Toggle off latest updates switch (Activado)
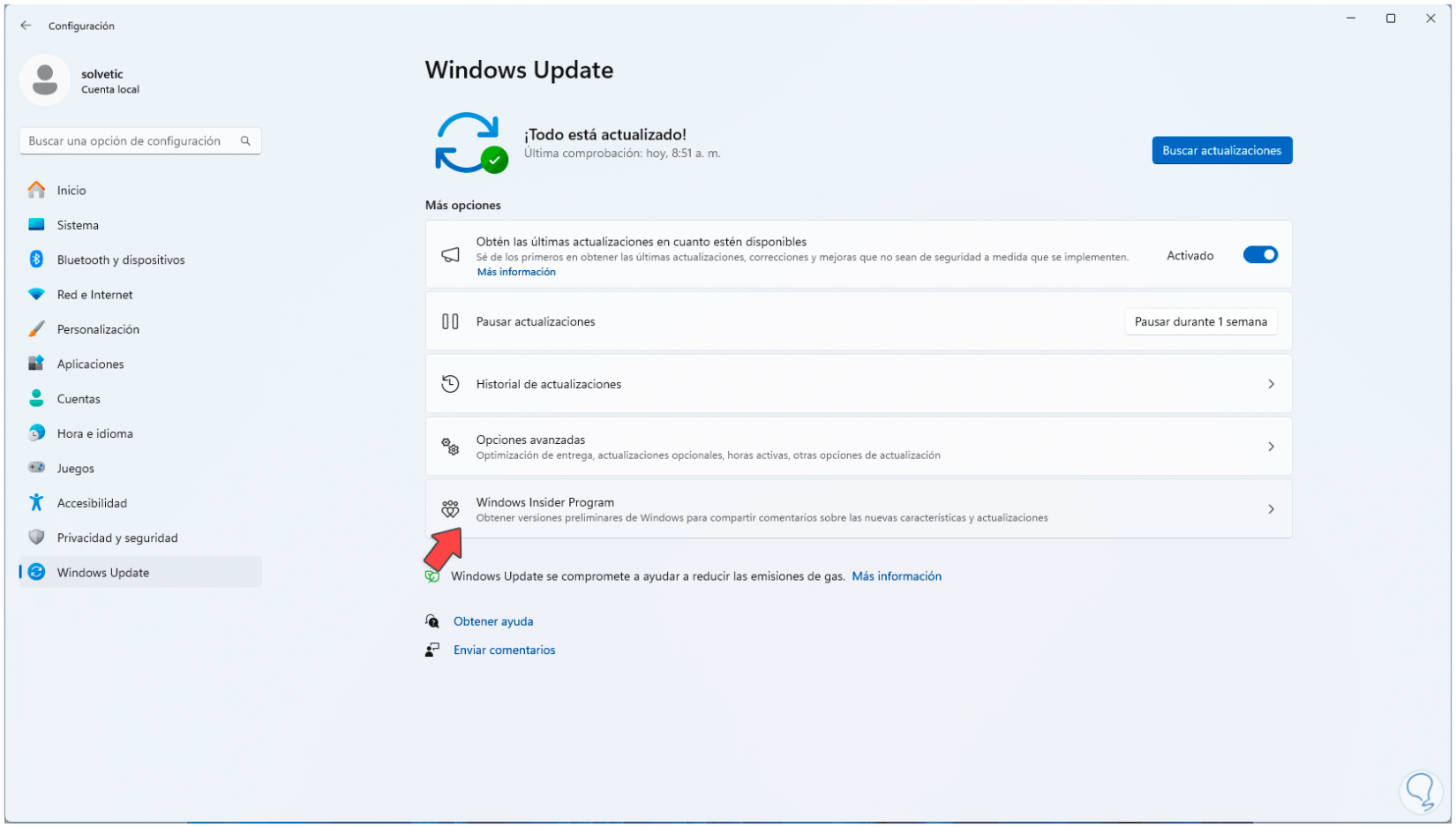 (x=1260, y=255)
